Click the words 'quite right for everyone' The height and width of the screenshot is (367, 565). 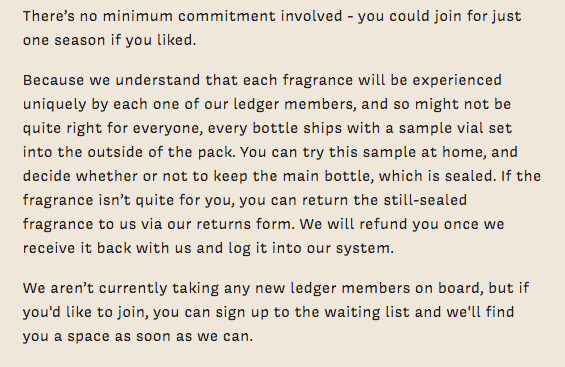click(112, 129)
